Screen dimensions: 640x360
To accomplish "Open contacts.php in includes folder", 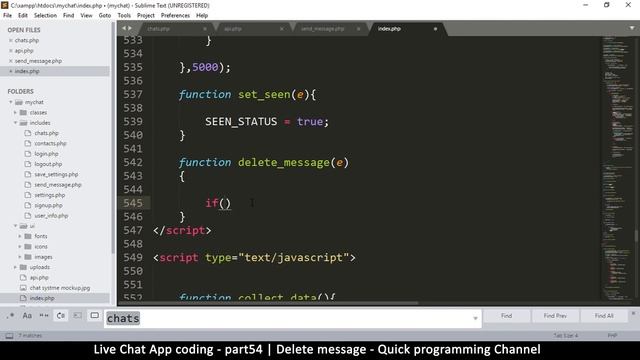I will pos(50,143).
